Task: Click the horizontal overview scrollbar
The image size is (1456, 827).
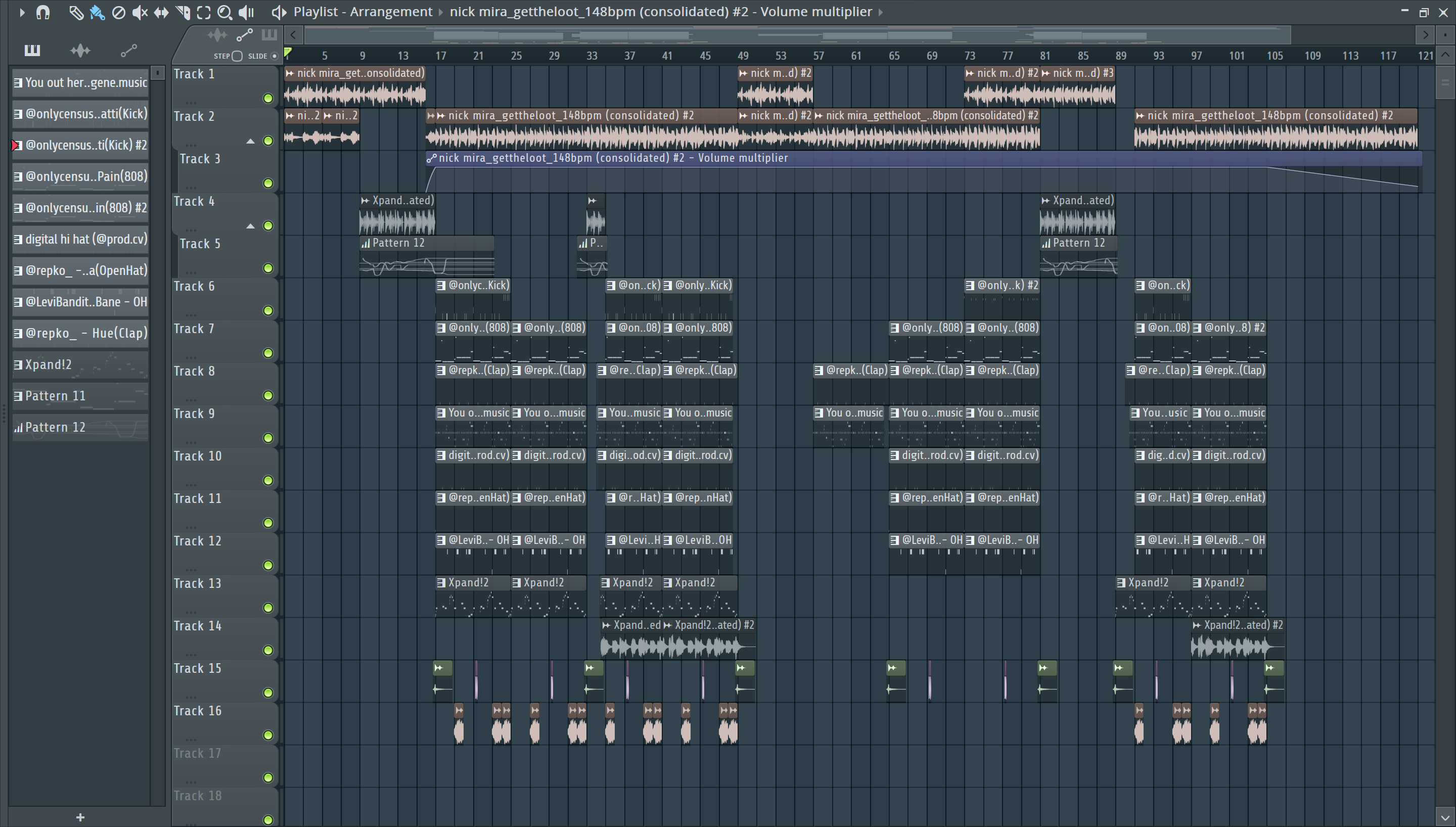Action: (798, 35)
